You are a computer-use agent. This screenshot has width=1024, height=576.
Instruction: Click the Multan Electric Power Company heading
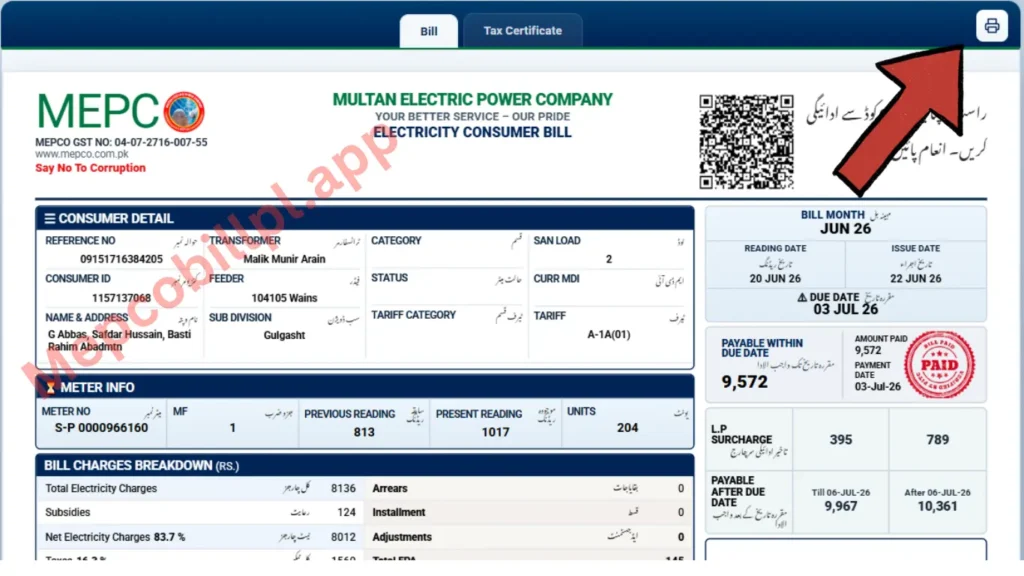coord(472,99)
